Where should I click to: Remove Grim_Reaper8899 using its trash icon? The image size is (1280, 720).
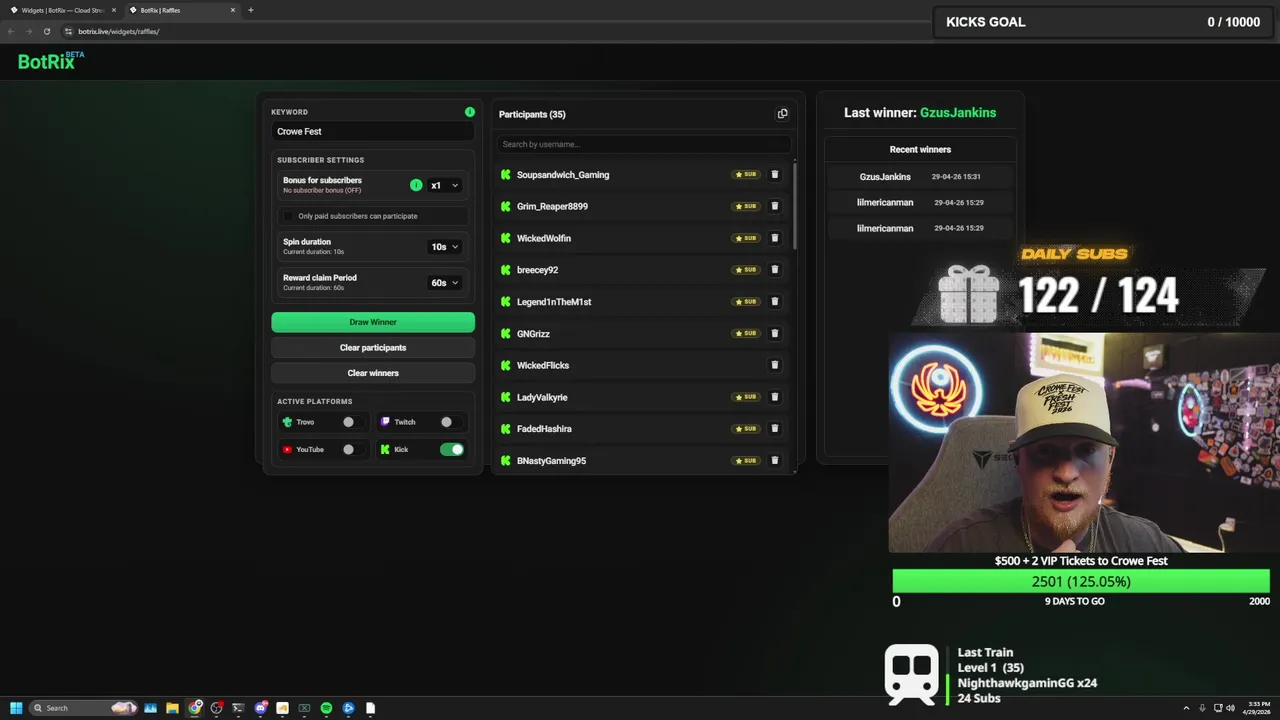(774, 206)
